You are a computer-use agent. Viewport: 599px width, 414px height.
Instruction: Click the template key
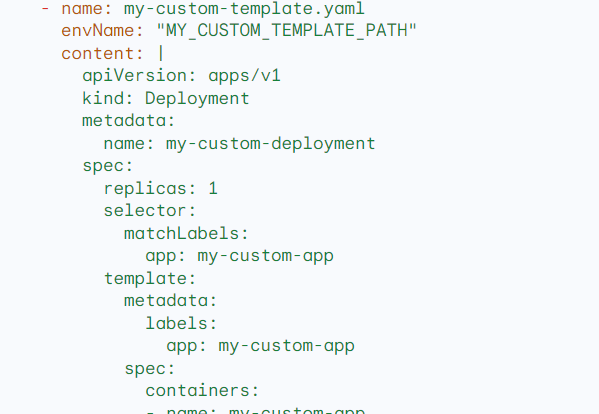150,278
